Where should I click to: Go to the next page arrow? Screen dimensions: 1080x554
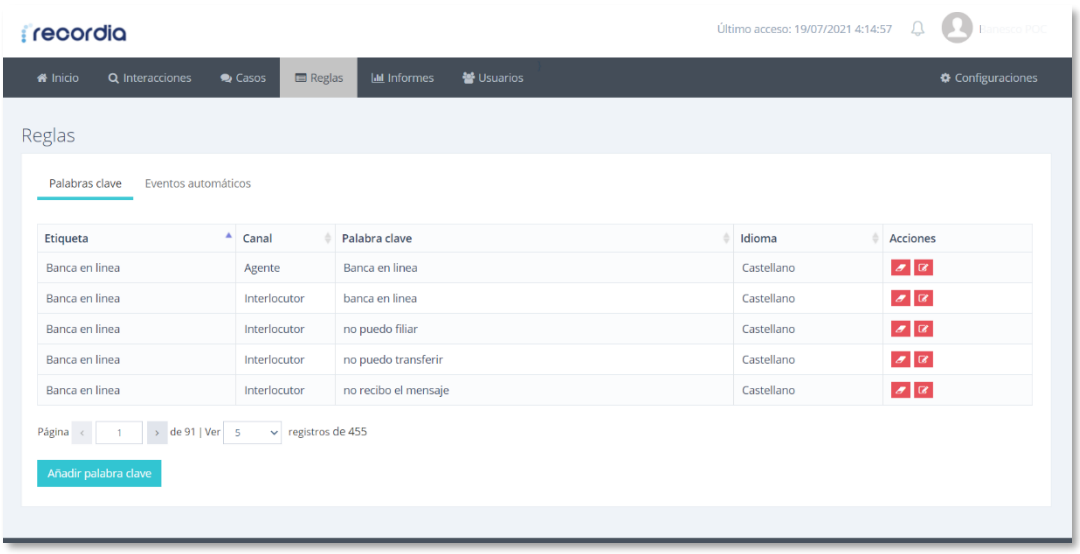[x=157, y=433]
